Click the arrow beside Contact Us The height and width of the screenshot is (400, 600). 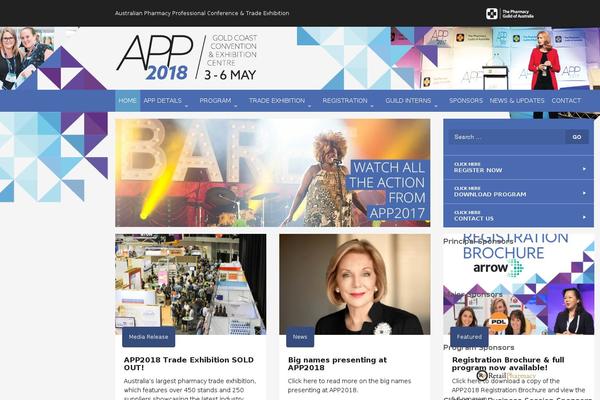(x=584, y=217)
